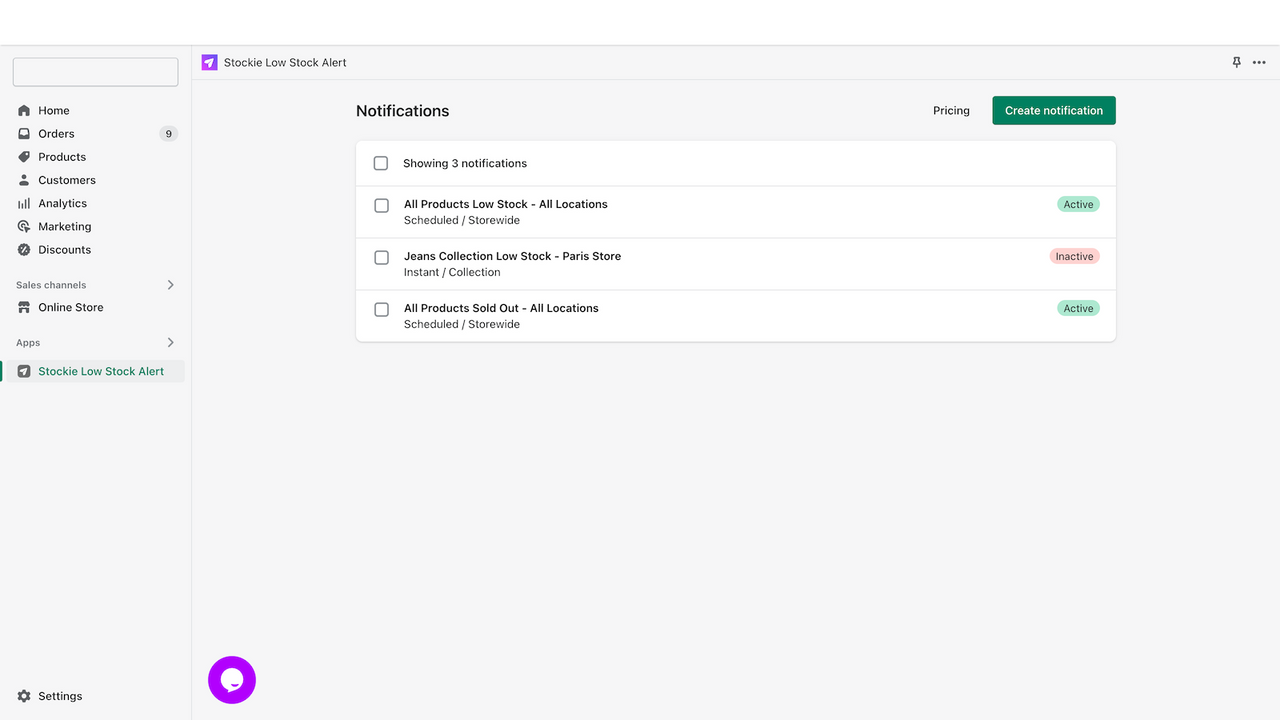Click the Inactive badge on Jeans Collection
This screenshot has height=720, width=1280.
[1074, 256]
